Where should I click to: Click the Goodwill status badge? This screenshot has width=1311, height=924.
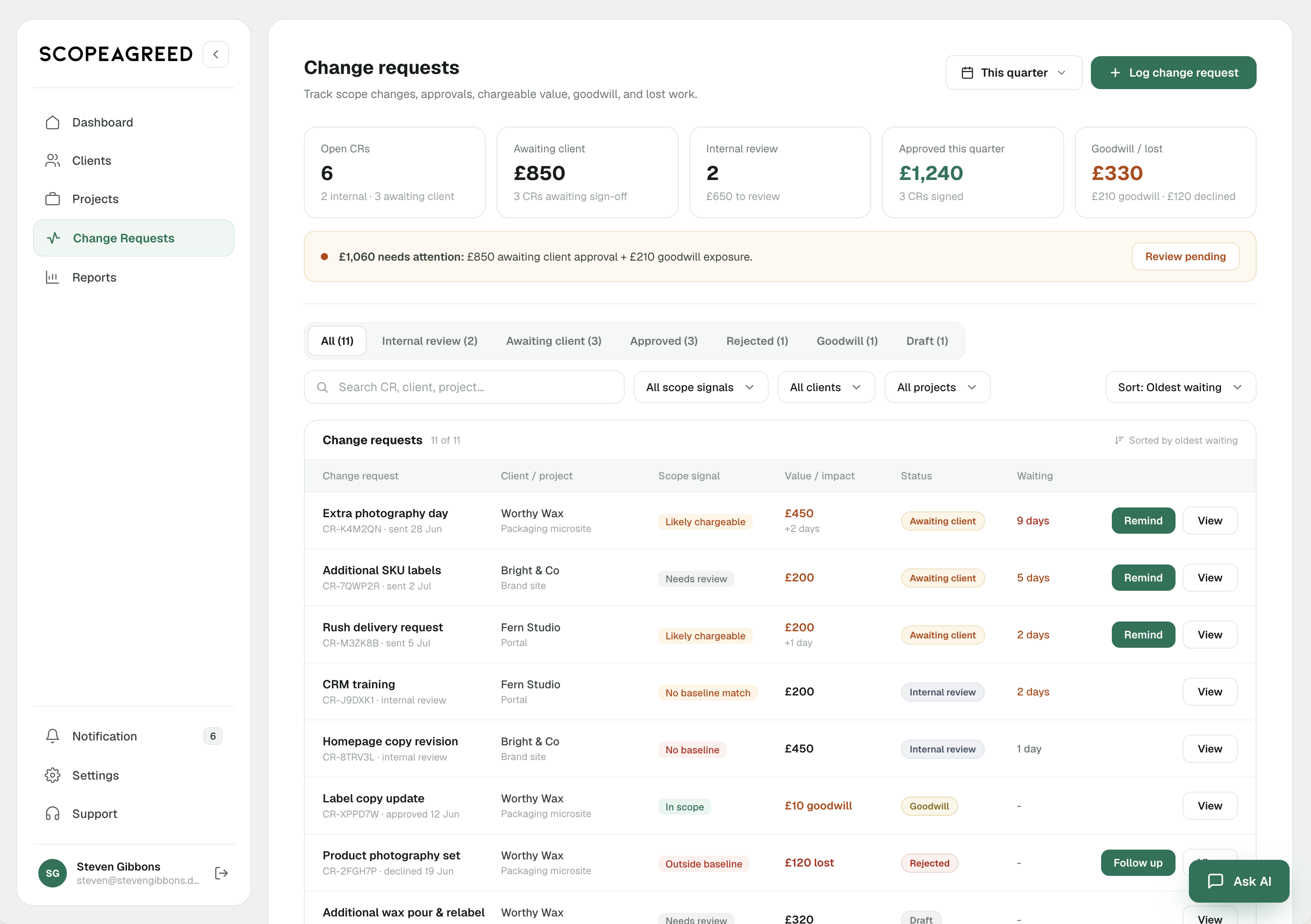click(929, 806)
